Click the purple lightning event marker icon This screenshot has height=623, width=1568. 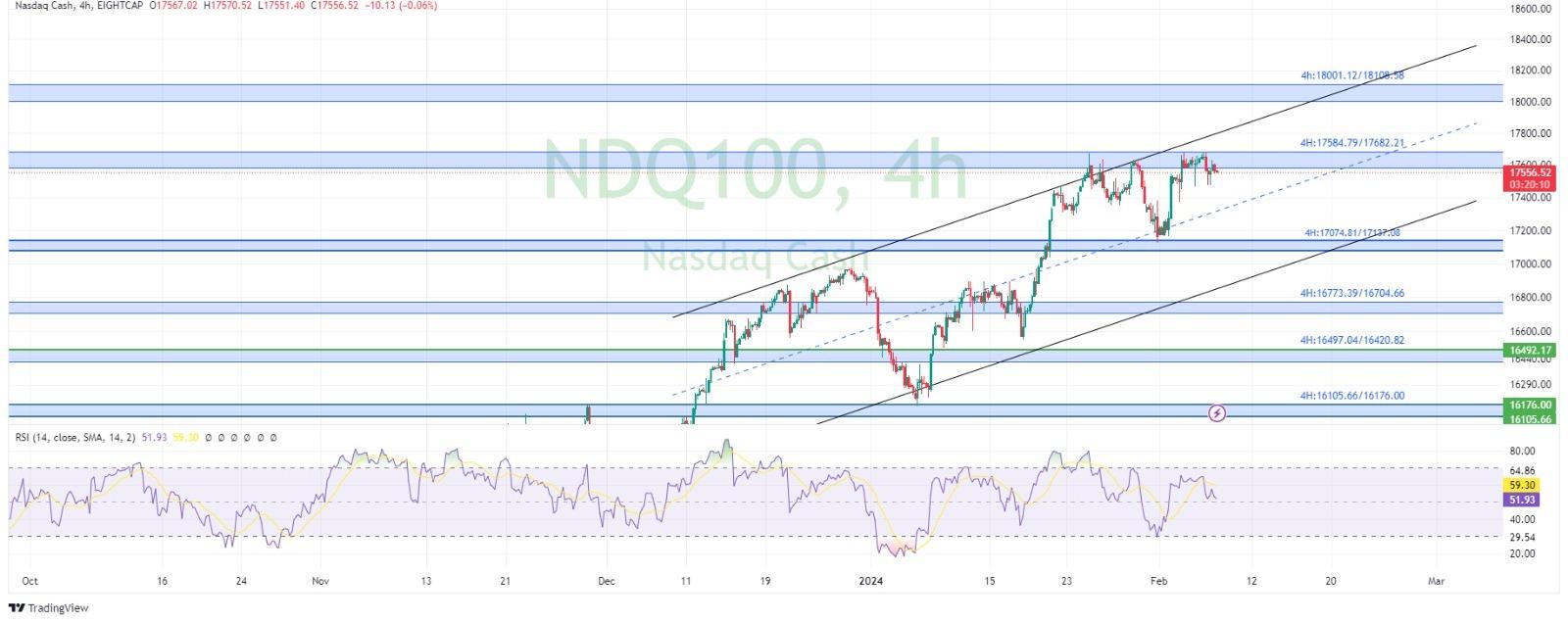pyautogui.click(x=1216, y=413)
